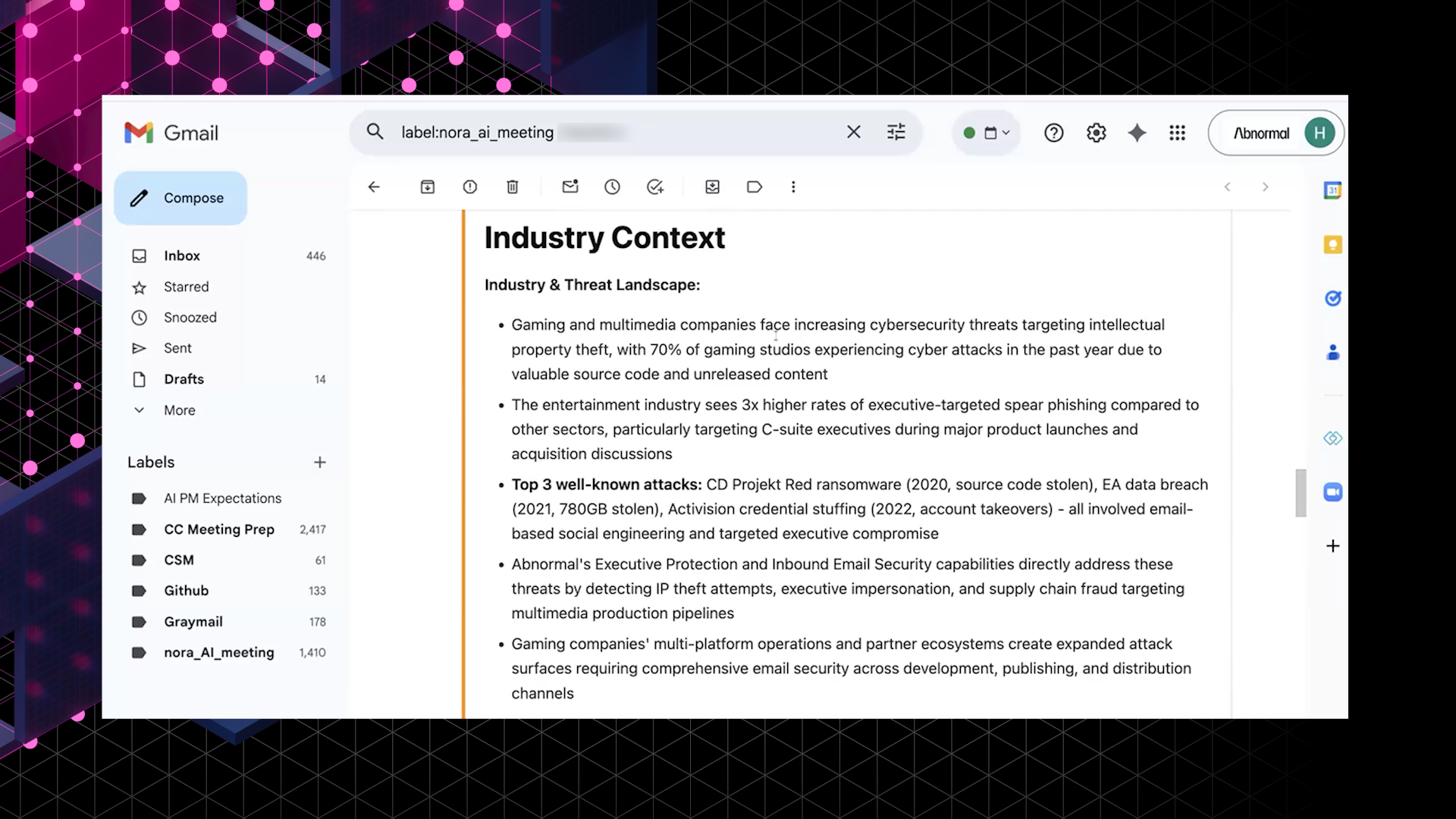The height and width of the screenshot is (819, 1456).
Task: Click Top 3 well-known attacks text
Action: coord(607,485)
